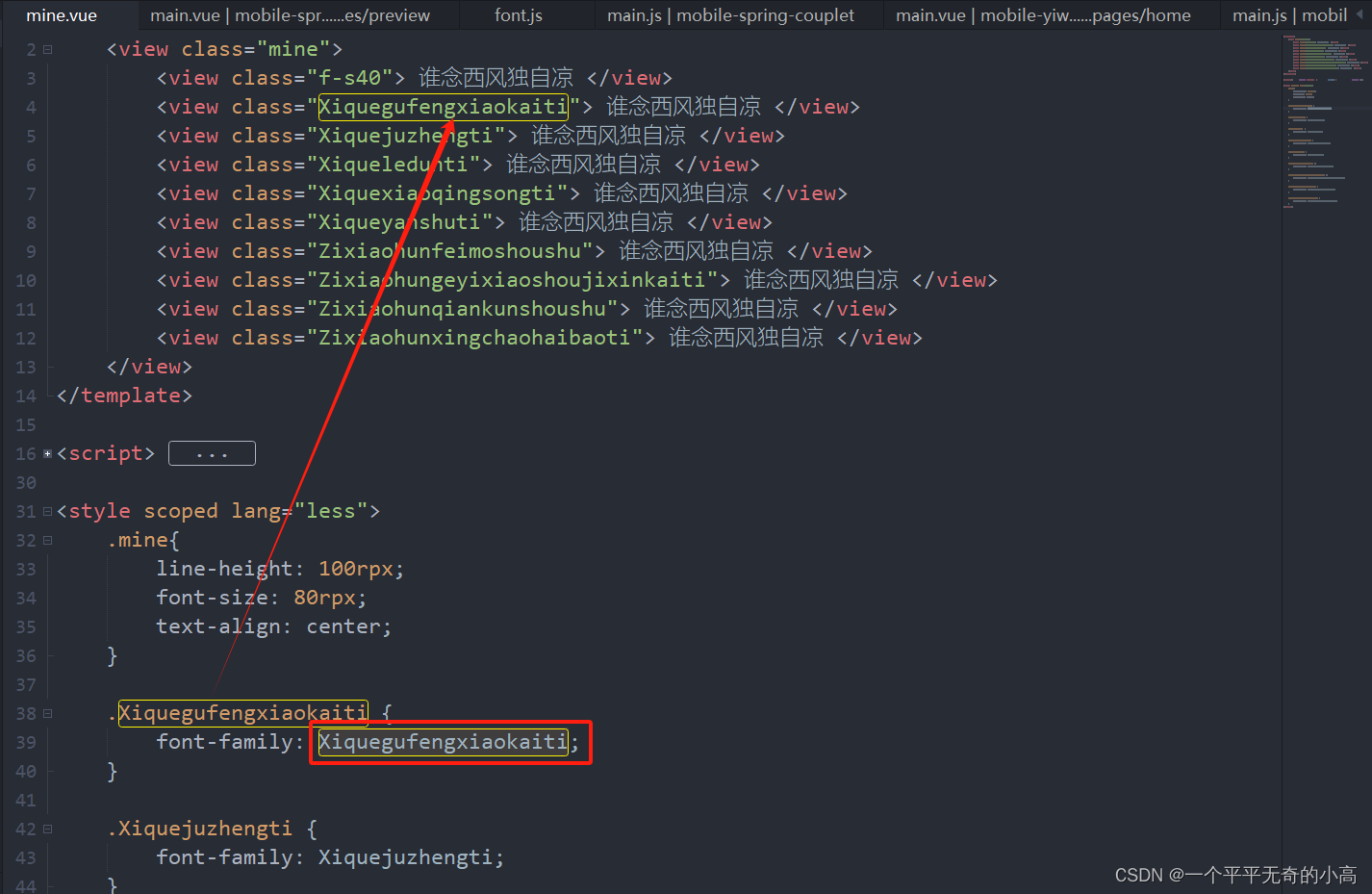Click the .Xiquejuzhengti selector on line 42
The width and height of the screenshot is (1372, 894).
tap(199, 829)
